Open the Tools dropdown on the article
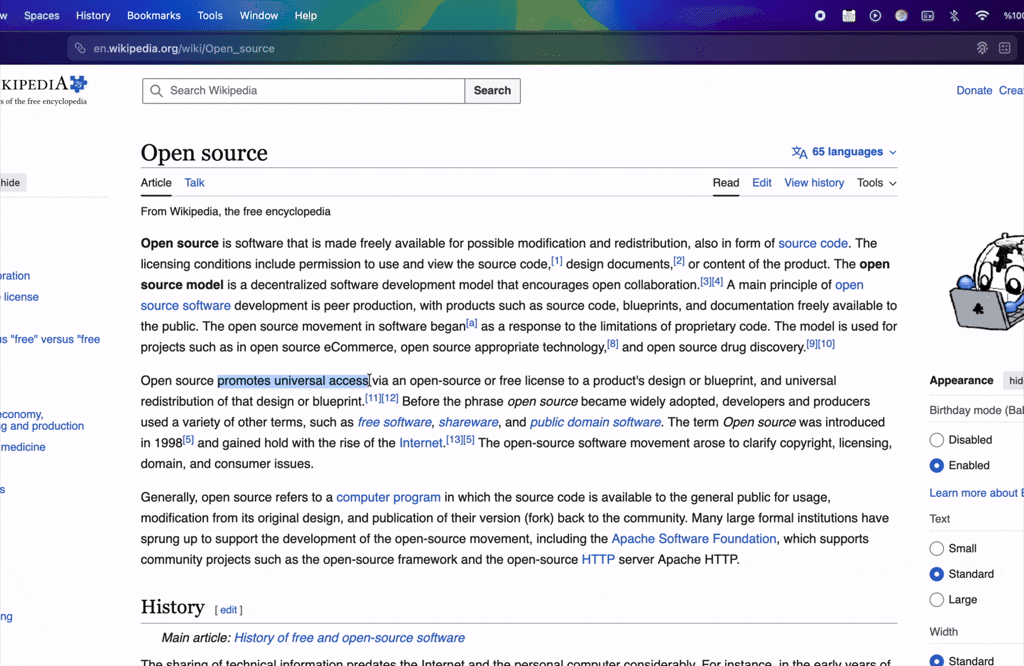The width and height of the screenshot is (1024, 666). coord(876,183)
